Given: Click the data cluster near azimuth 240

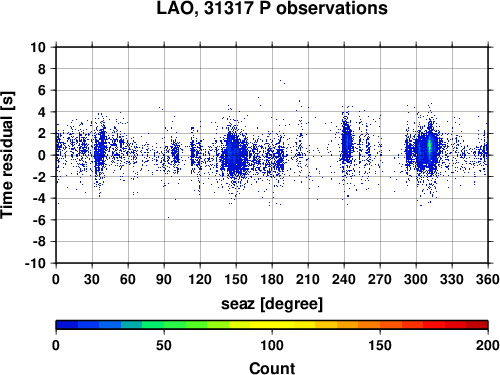Looking at the screenshot, I should (x=347, y=143).
